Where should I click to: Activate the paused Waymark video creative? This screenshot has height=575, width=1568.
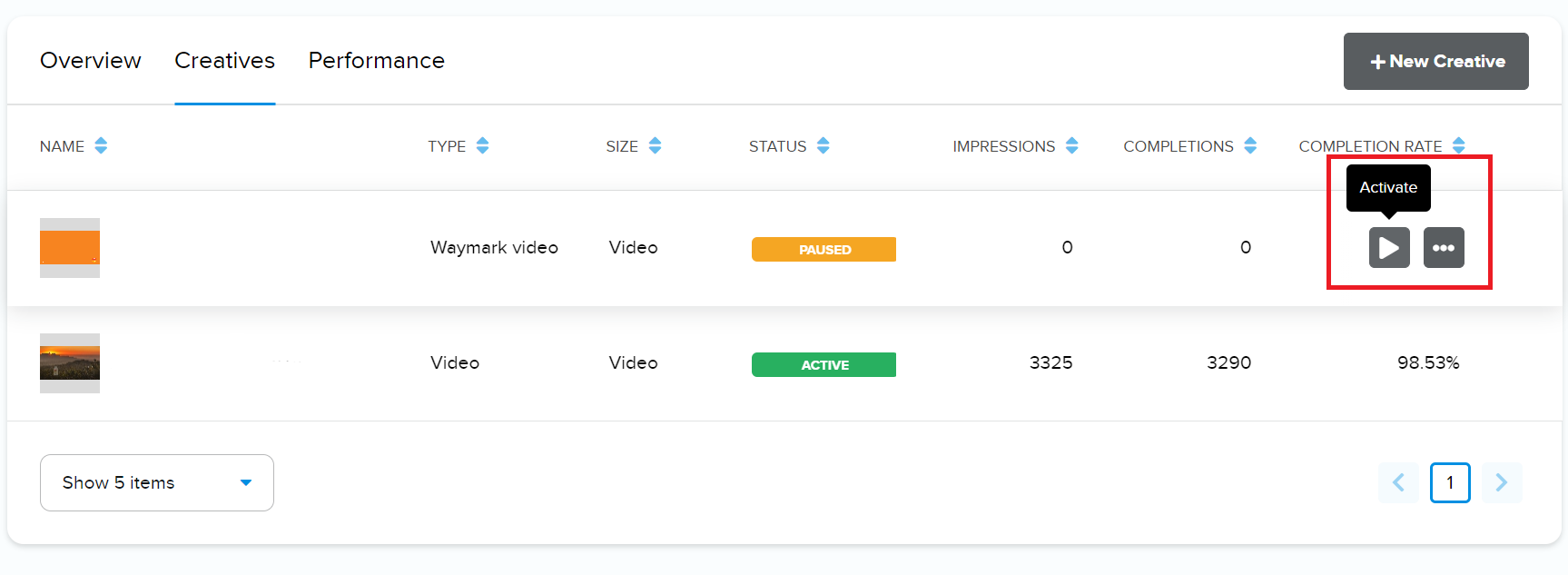point(1389,247)
